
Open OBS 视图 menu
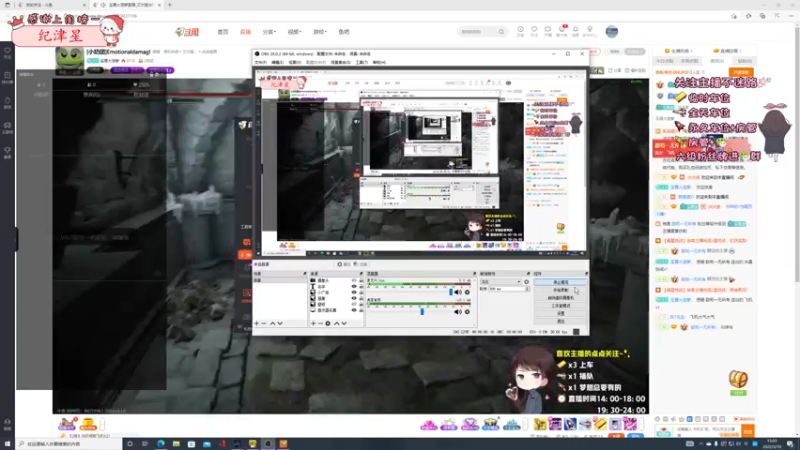pos(294,62)
